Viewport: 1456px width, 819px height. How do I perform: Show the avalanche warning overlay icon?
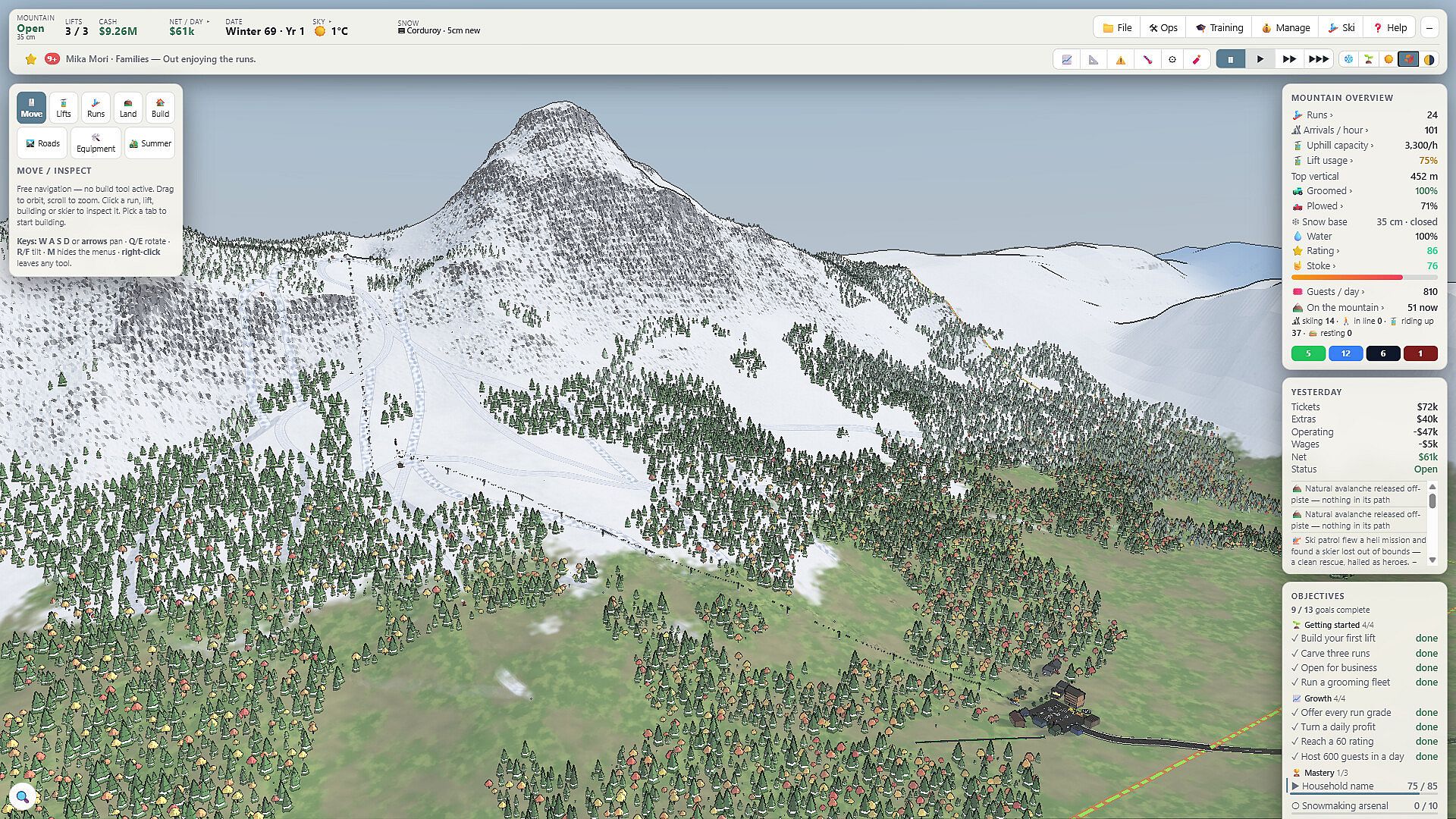[x=1120, y=59]
